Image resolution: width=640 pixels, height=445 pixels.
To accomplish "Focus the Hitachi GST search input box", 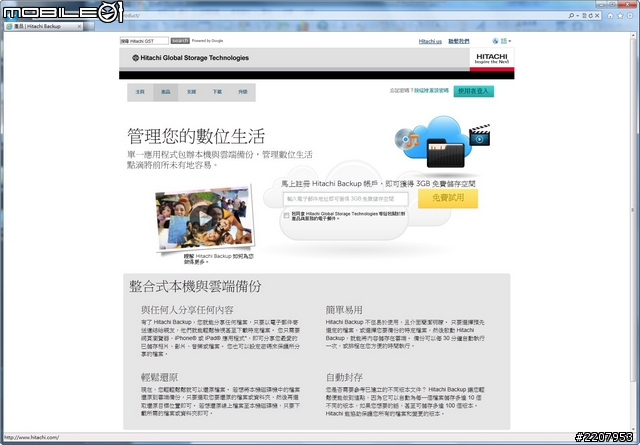I will pos(144,41).
